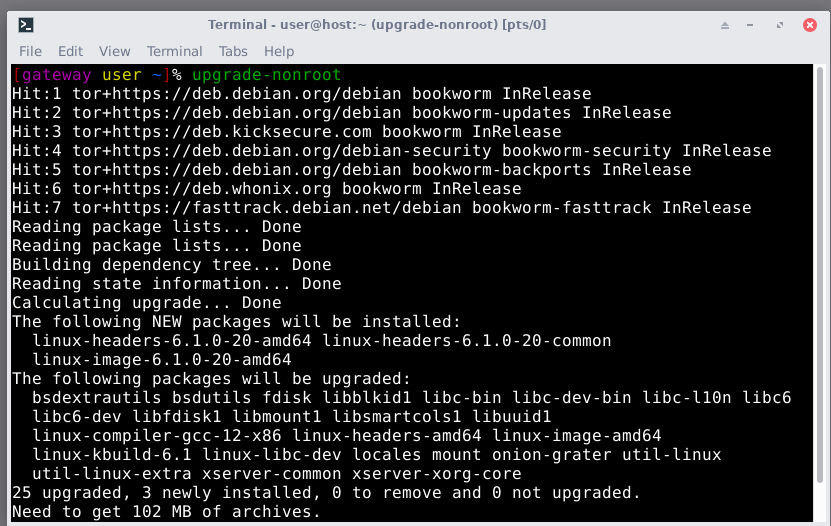This screenshot has width=831, height=526.
Task: Minimize the terminal window
Action: coord(750,25)
